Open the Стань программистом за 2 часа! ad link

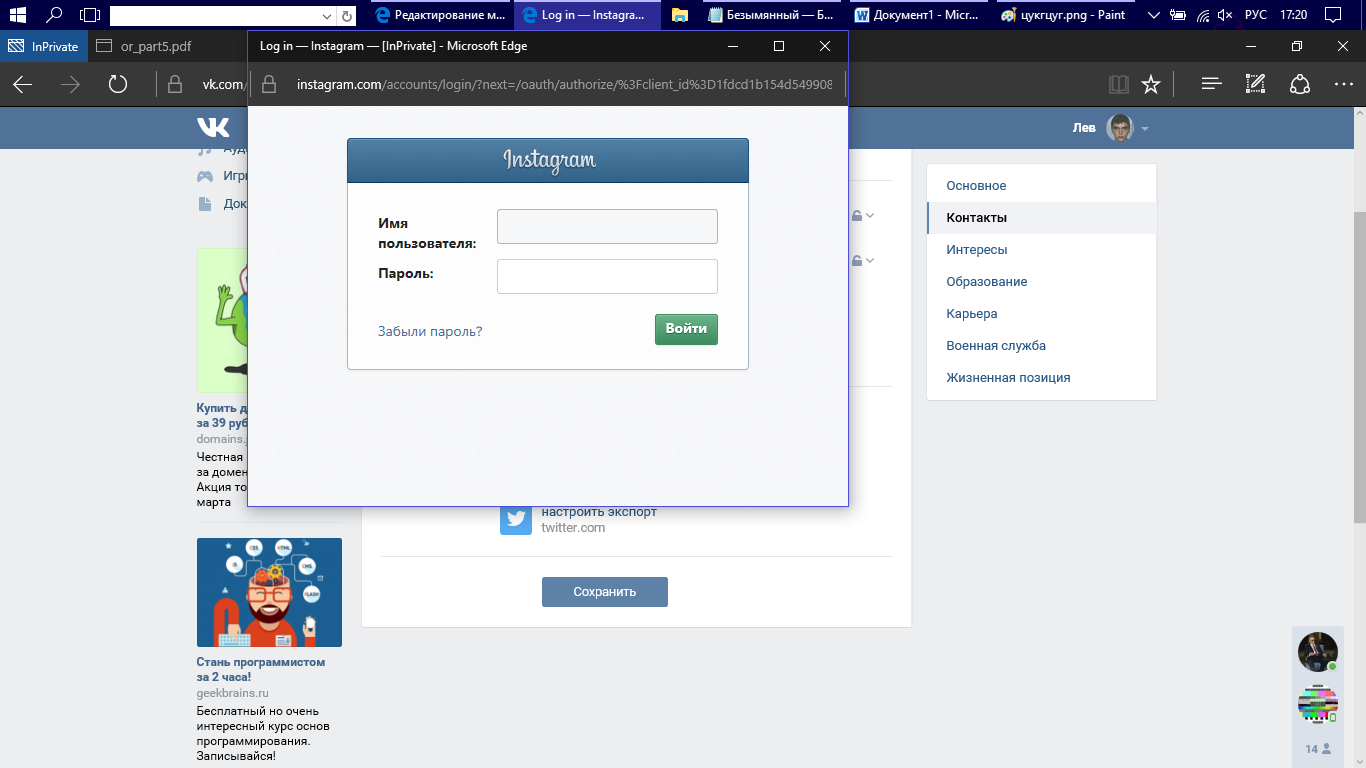coord(261,669)
